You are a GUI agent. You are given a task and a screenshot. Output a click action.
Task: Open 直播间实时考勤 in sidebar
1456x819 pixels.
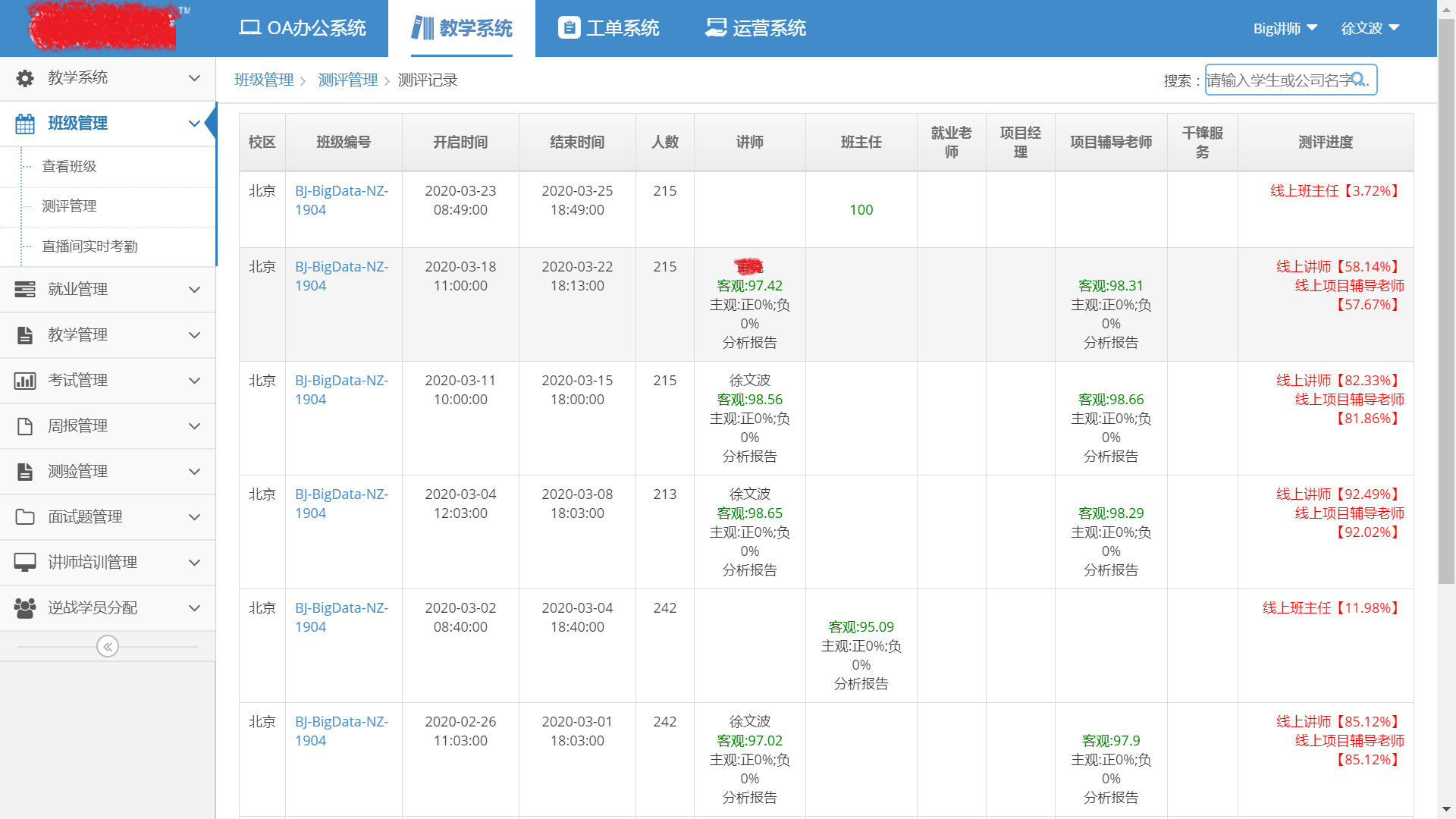pyautogui.click(x=89, y=246)
